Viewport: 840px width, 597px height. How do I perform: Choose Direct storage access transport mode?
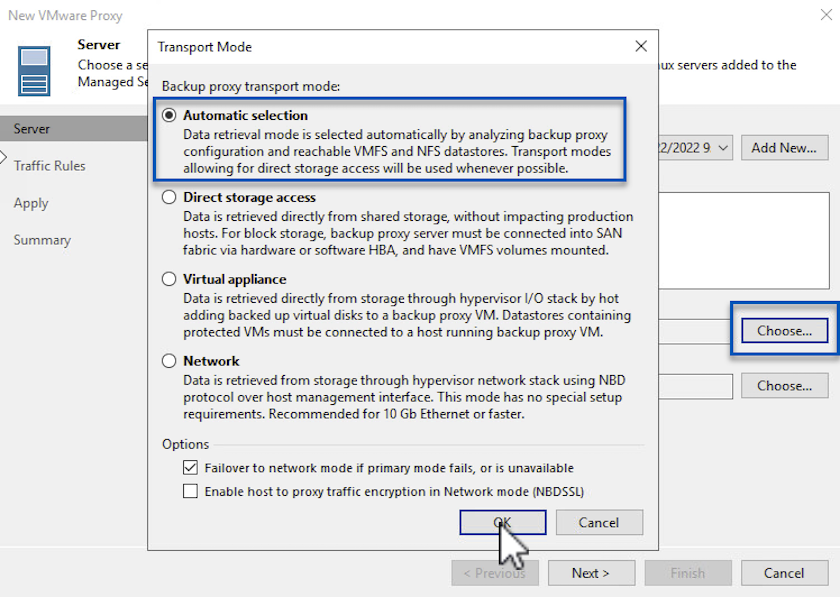point(169,197)
